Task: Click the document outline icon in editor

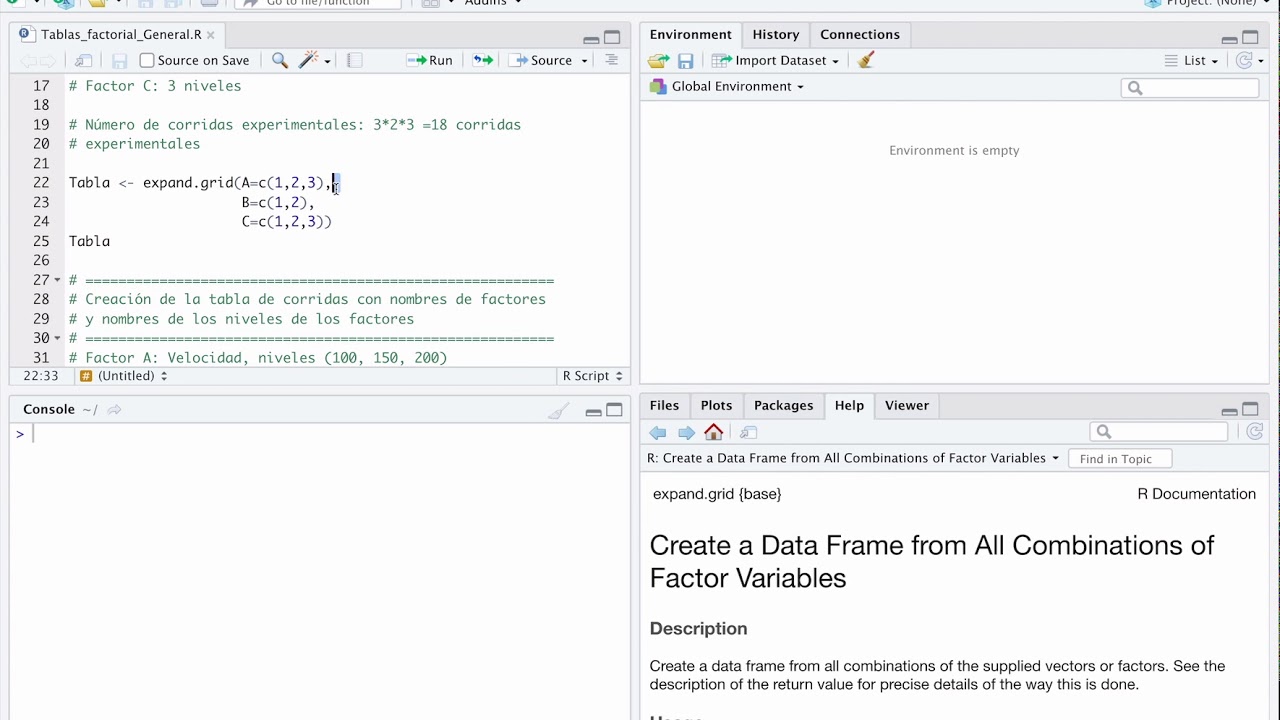Action: 611,60
